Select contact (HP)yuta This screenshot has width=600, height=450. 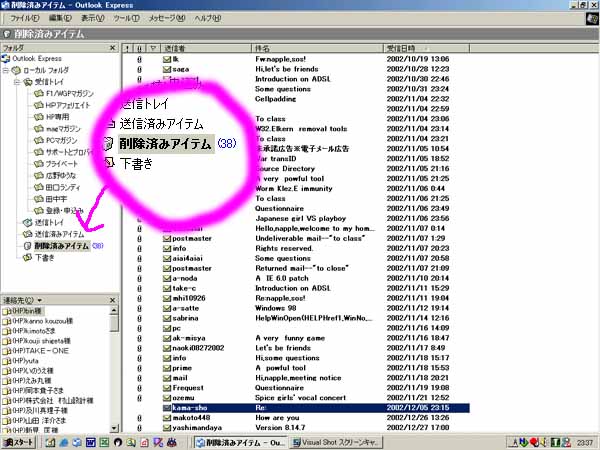[x=25, y=361]
